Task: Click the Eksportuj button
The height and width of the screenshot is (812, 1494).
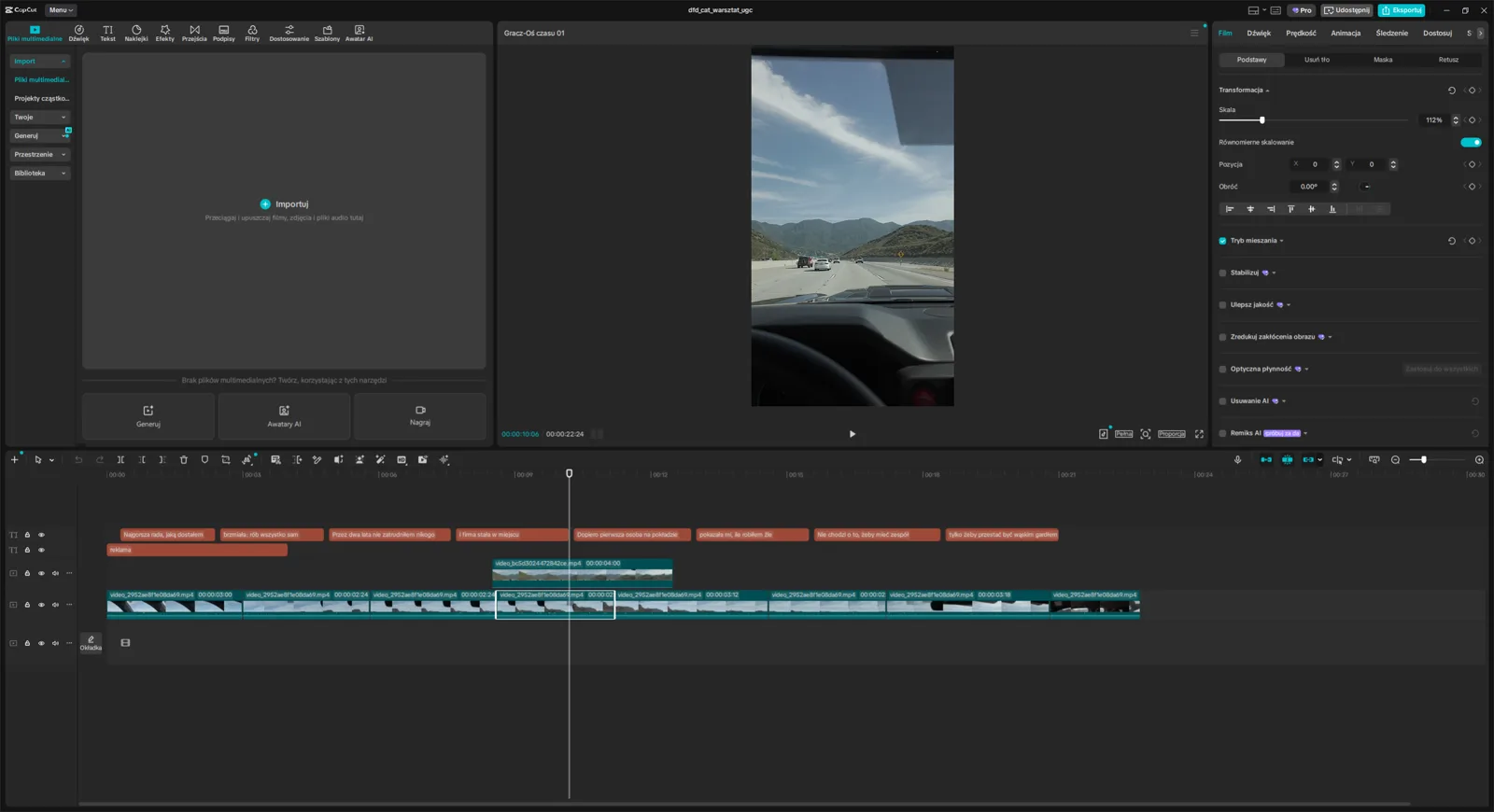Action: coord(1402,10)
